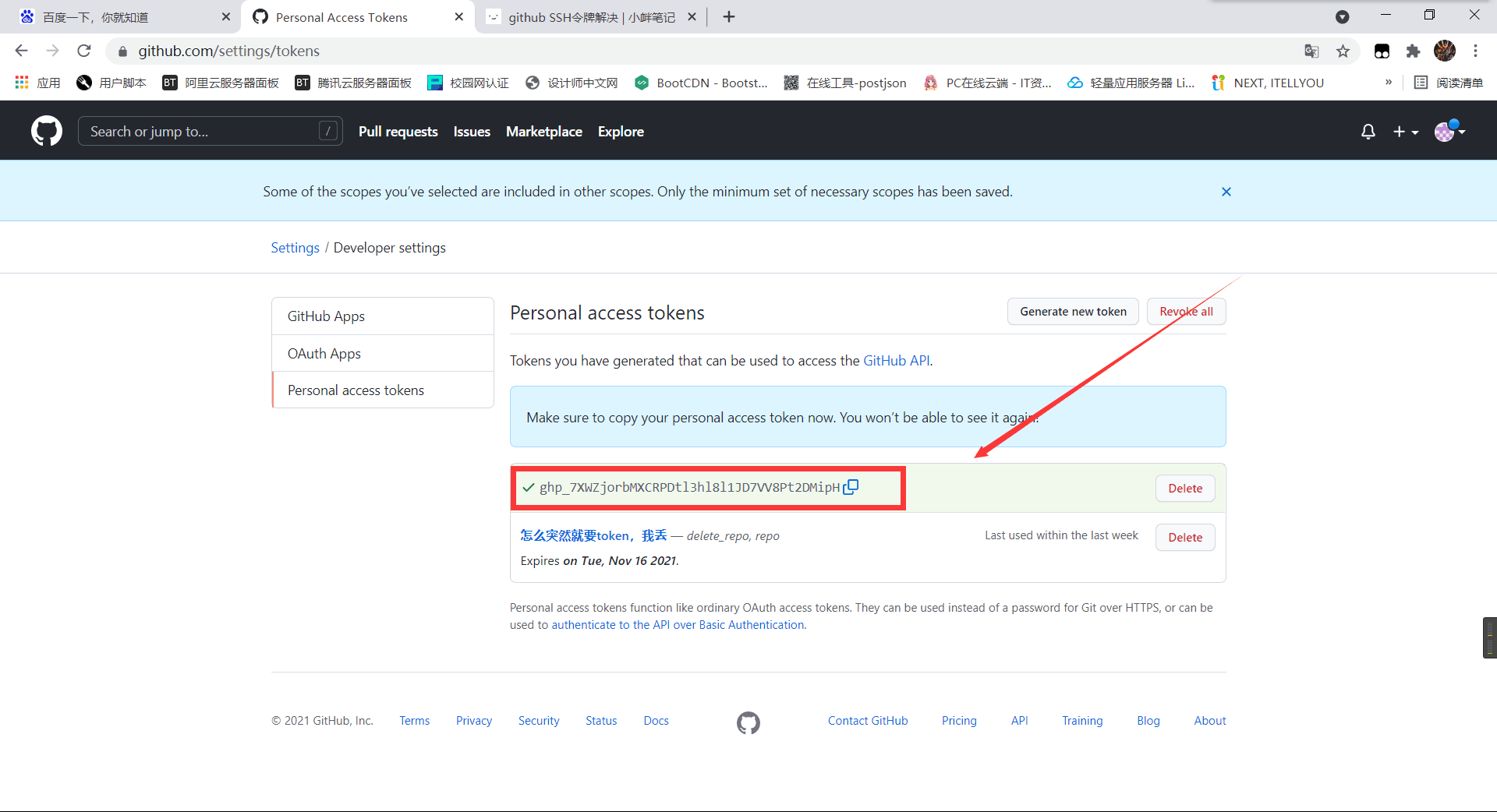
Task: Open Explore
Action: pos(621,132)
